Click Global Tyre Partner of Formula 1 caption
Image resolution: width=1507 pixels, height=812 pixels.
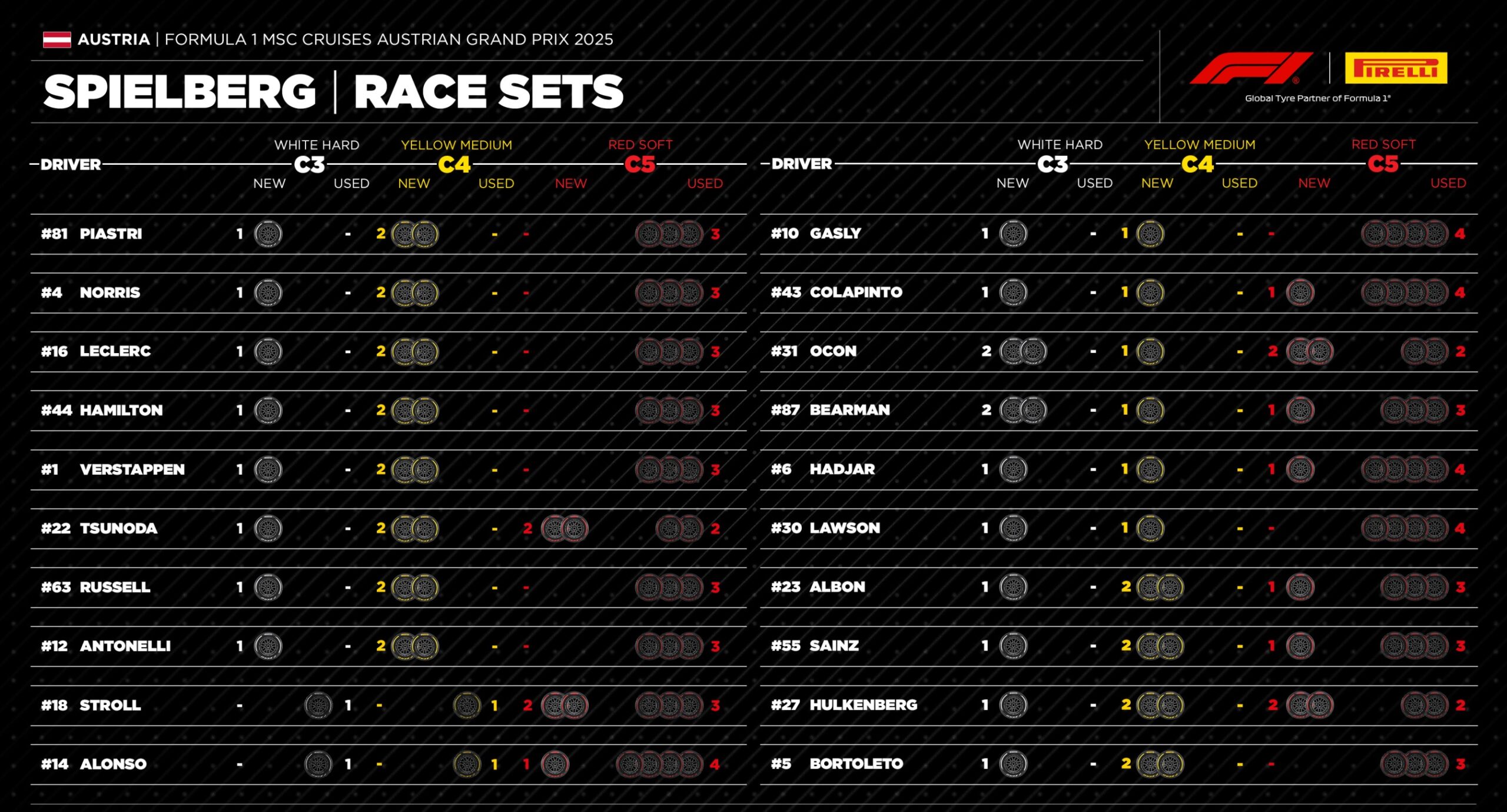(x=1317, y=98)
